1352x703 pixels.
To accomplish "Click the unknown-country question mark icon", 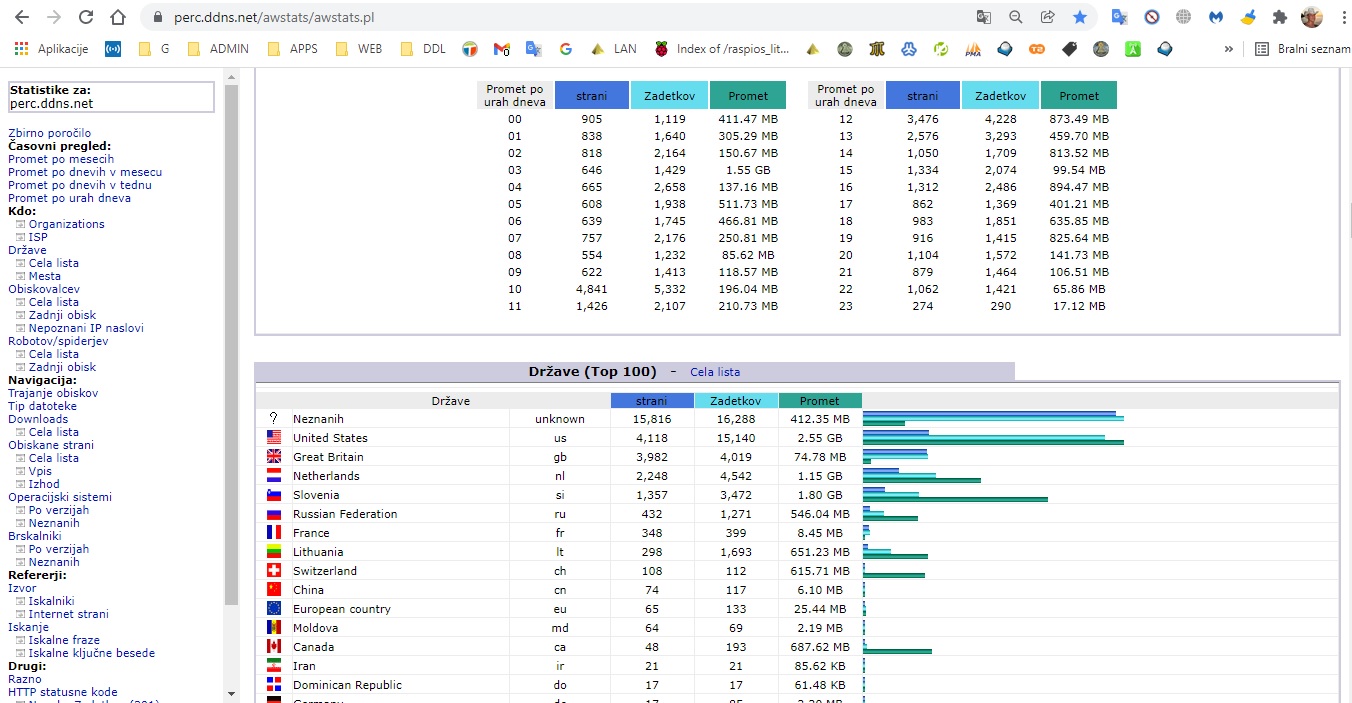I will 274,419.
